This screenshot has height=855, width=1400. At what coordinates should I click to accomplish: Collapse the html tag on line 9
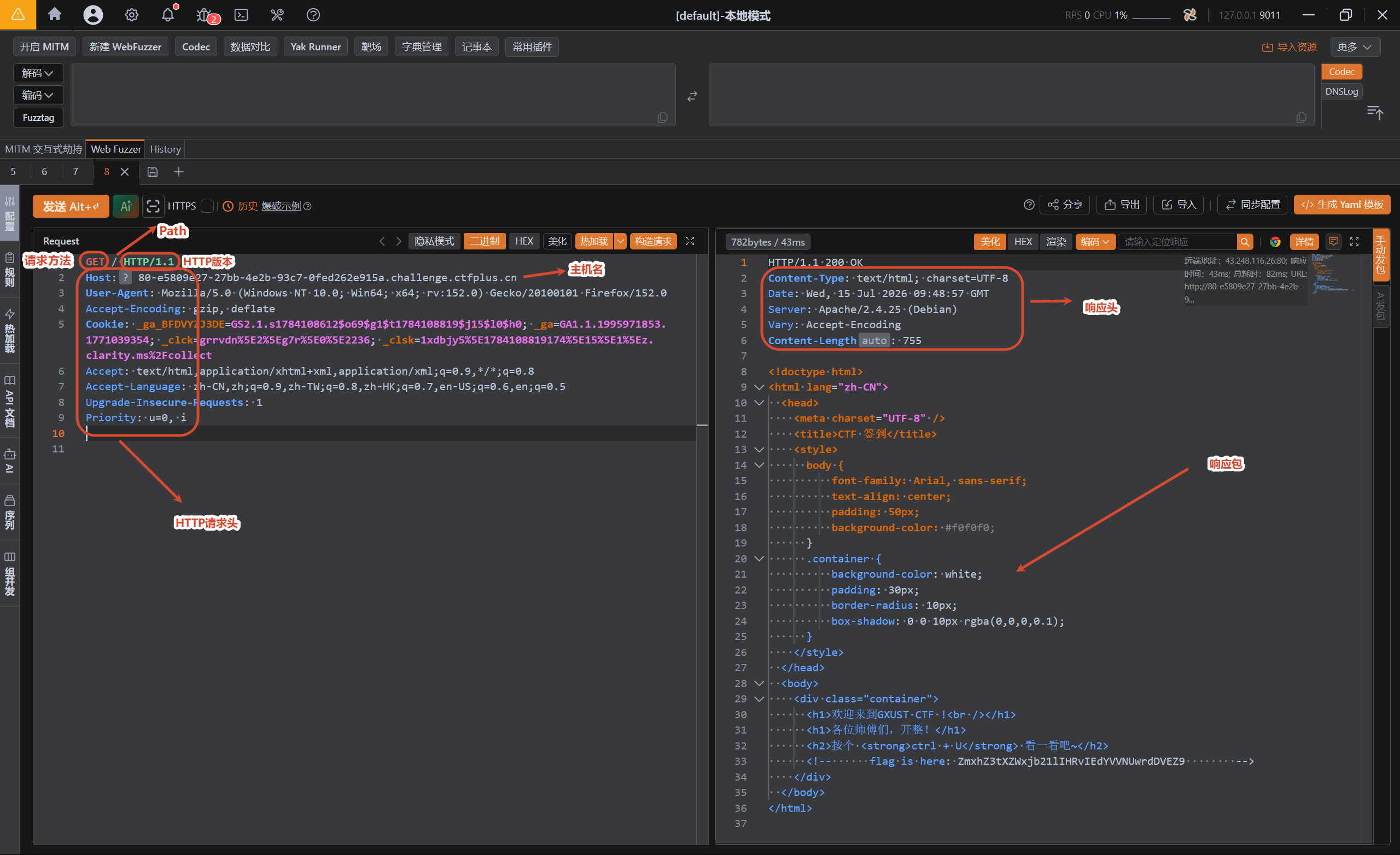(759, 387)
